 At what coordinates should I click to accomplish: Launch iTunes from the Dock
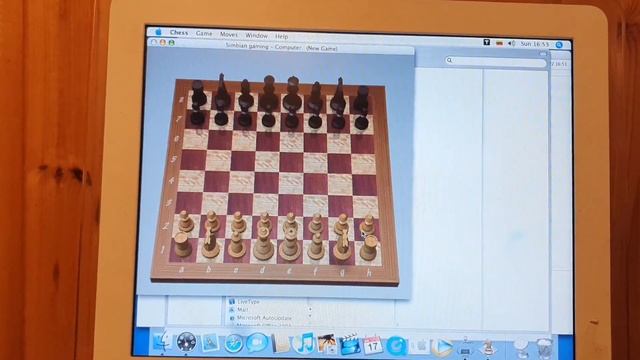pos(304,343)
